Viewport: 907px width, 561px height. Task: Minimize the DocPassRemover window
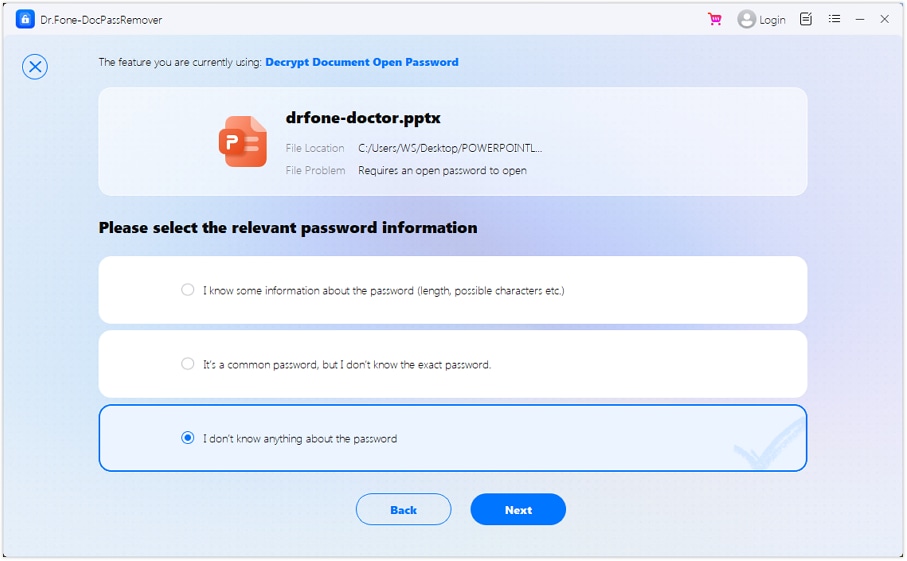[860, 19]
